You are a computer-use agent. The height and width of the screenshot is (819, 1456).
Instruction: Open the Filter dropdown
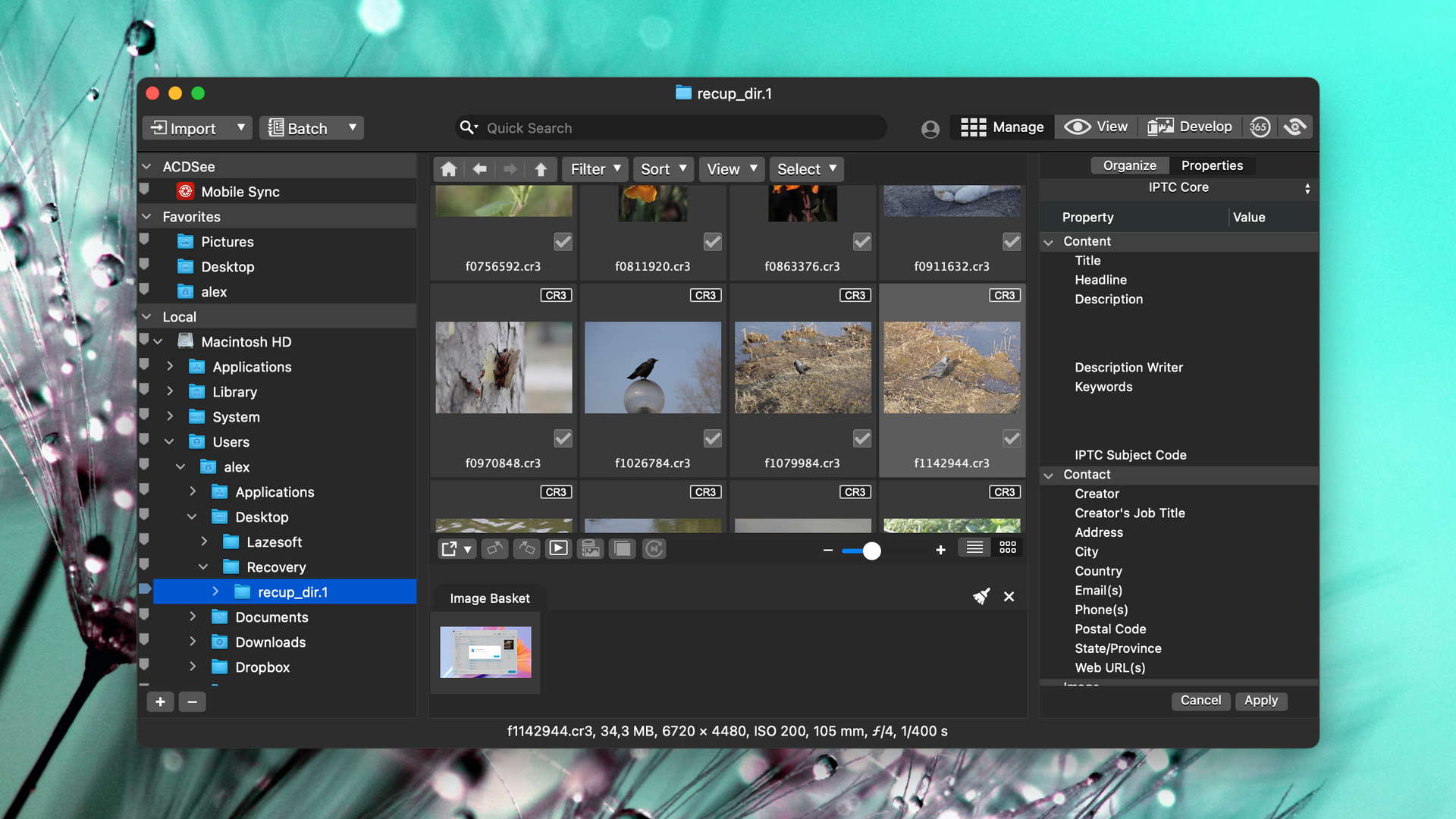(x=595, y=168)
